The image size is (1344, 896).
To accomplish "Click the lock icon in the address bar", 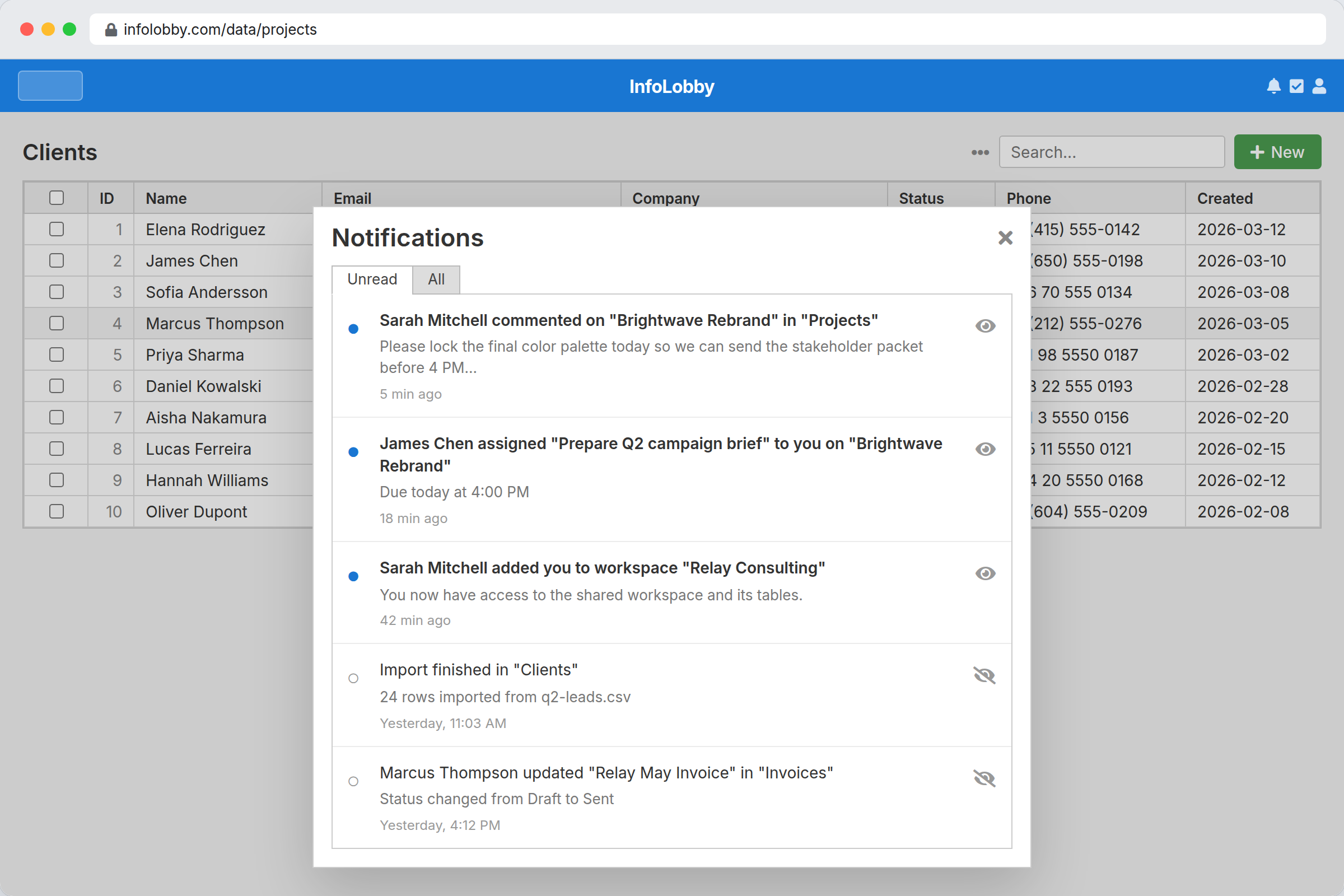I will (x=111, y=29).
